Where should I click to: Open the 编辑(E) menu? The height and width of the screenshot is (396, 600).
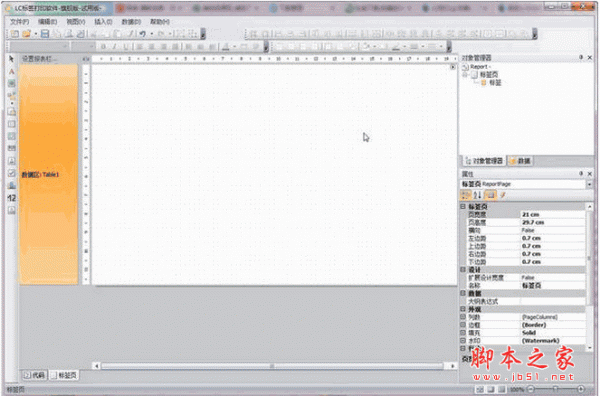[x=47, y=22]
